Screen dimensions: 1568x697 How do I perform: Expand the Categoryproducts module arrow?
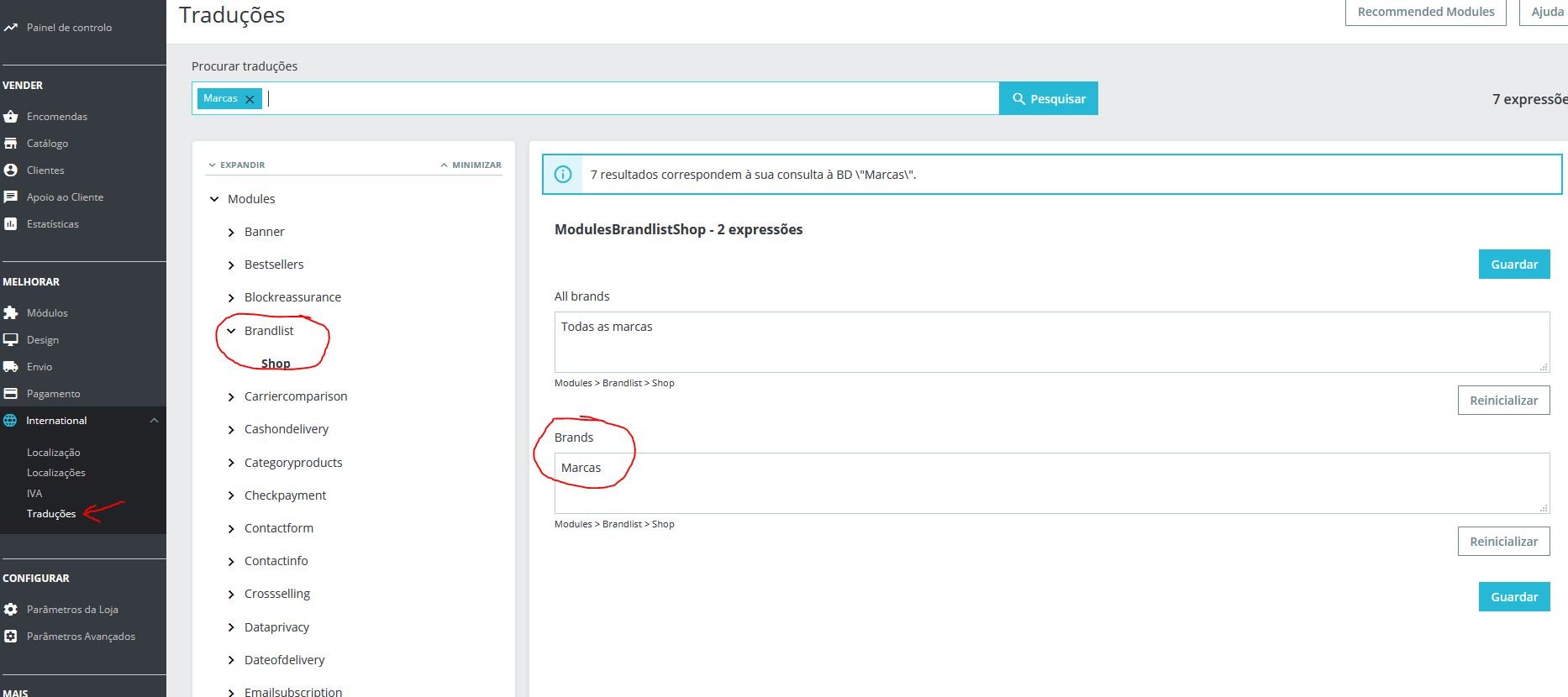coord(231,464)
